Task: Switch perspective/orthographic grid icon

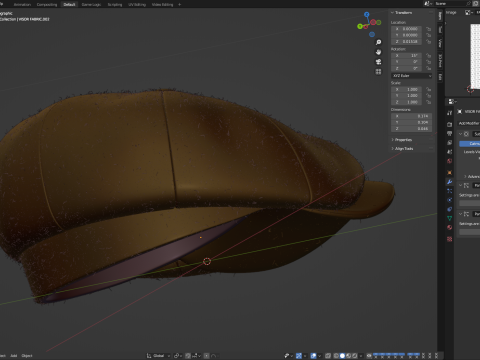Action: click(x=378, y=72)
